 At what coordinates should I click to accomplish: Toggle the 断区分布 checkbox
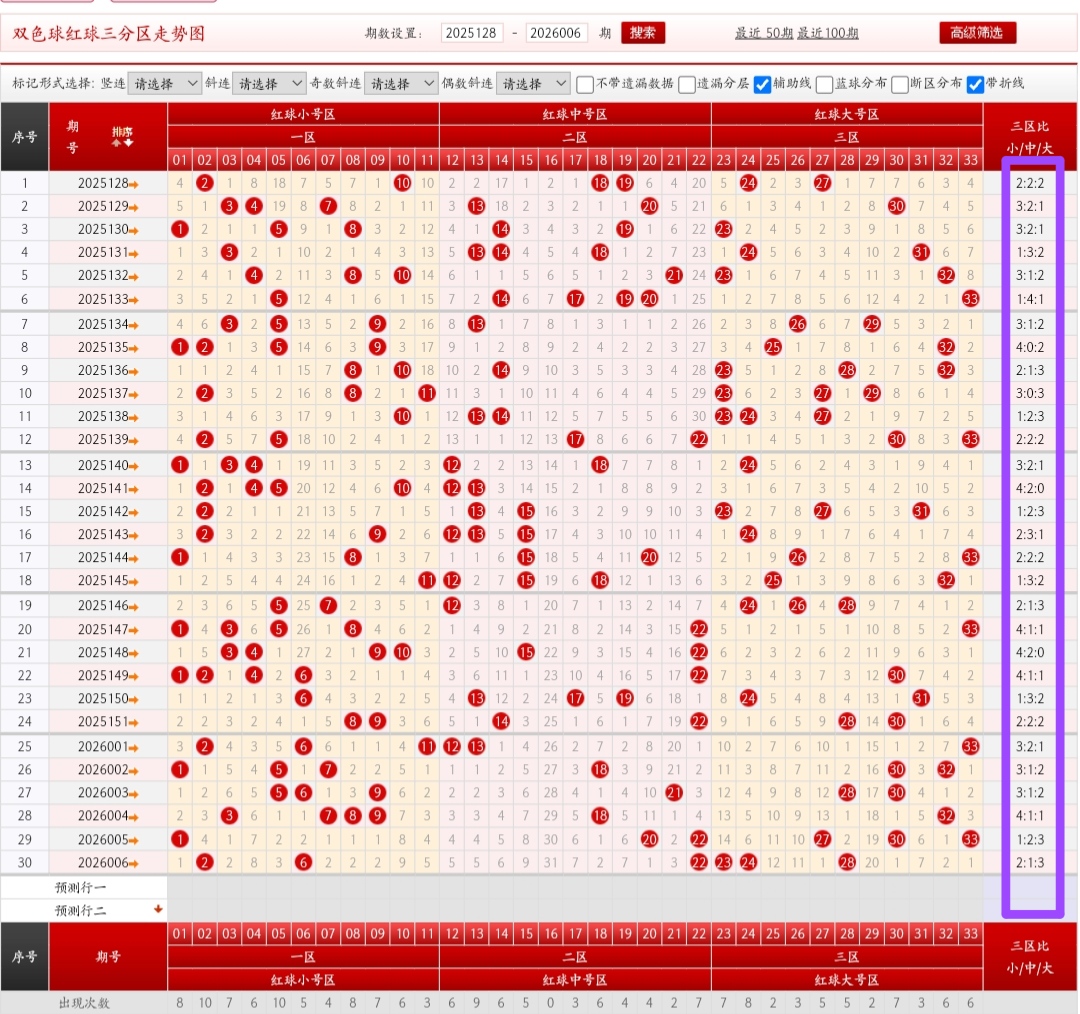[x=900, y=84]
